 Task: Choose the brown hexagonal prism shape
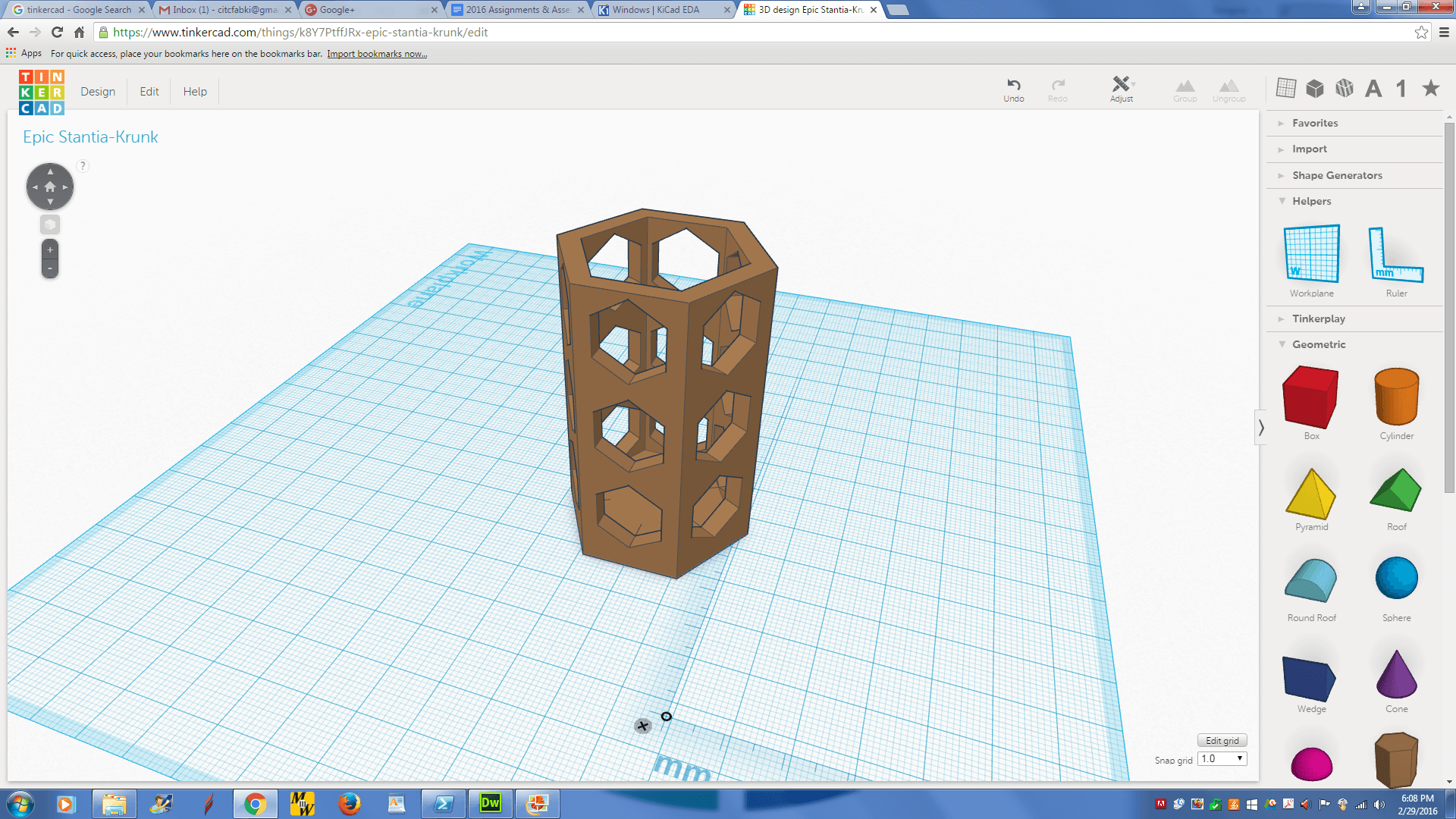pos(1396,760)
